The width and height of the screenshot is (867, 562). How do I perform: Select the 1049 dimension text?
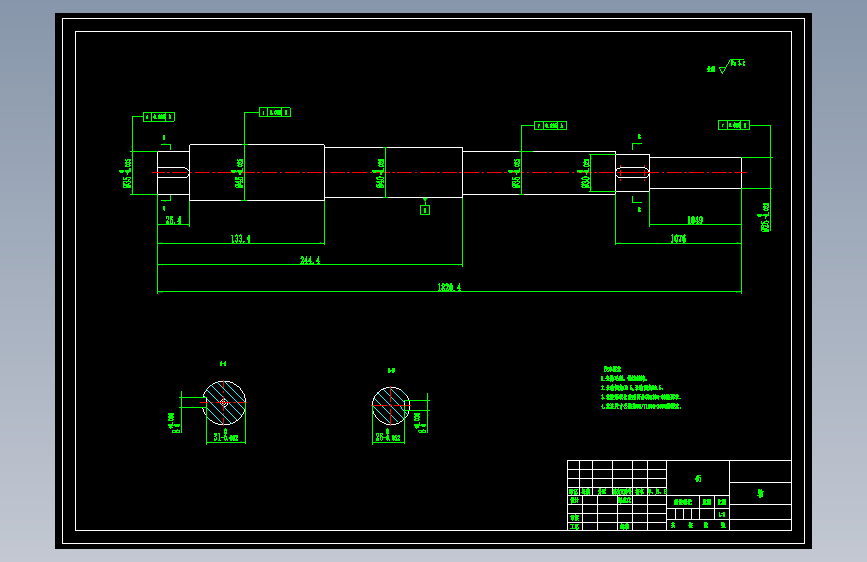click(x=695, y=220)
